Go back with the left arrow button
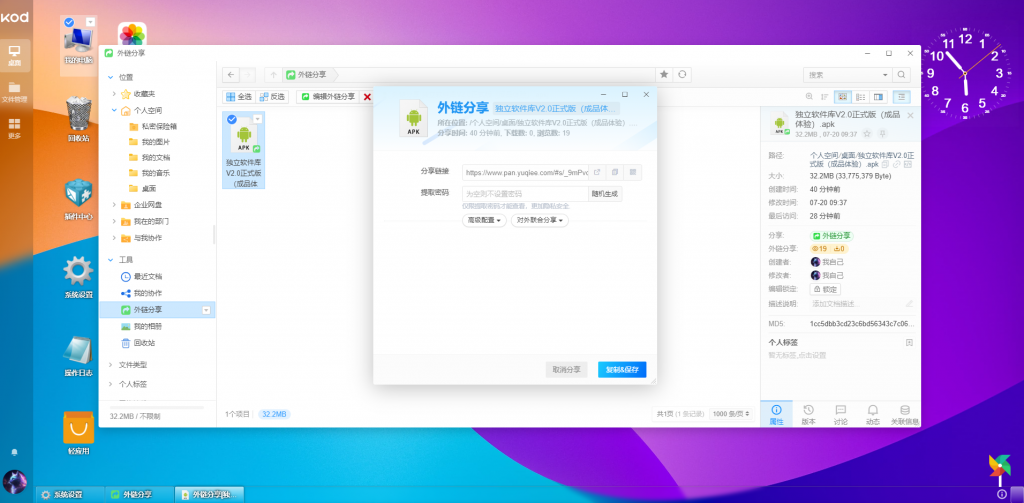The image size is (1024, 503). pyautogui.click(x=231, y=74)
